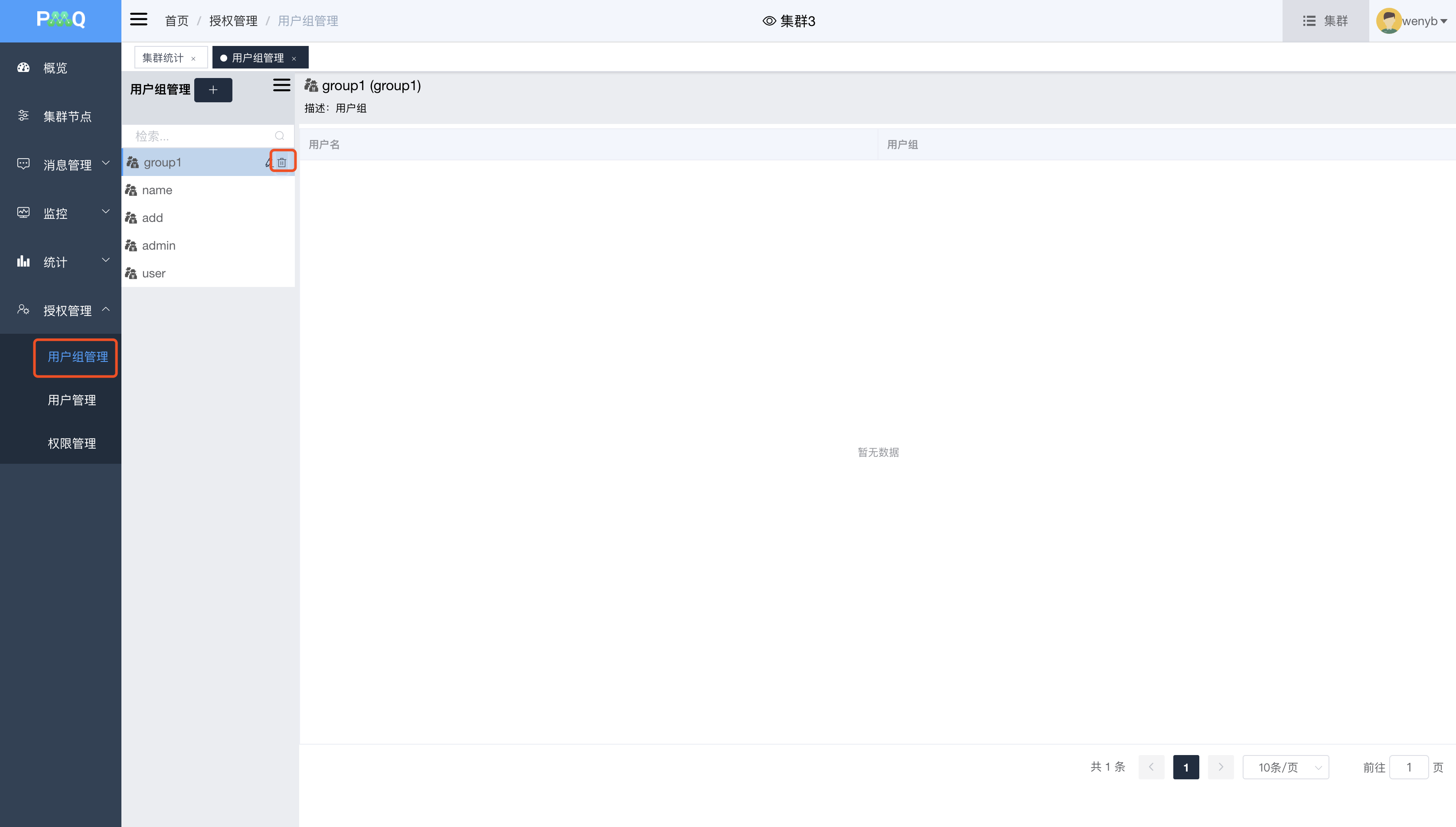The width and height of the screenshot is (1456, 827).
Task: Toggle the sidebar hamburger in header
Action: coord(139,20)
